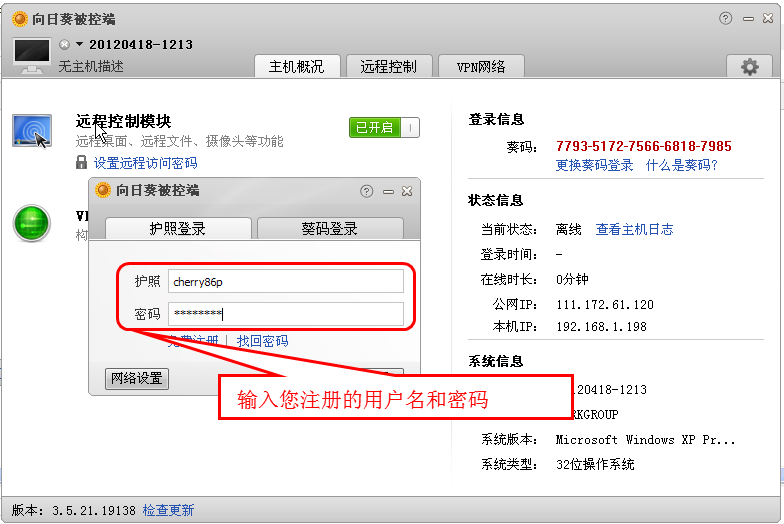
Task: Click the 32位操作系统 system type value
Action: pyautogui.click(x=595, y=464)
